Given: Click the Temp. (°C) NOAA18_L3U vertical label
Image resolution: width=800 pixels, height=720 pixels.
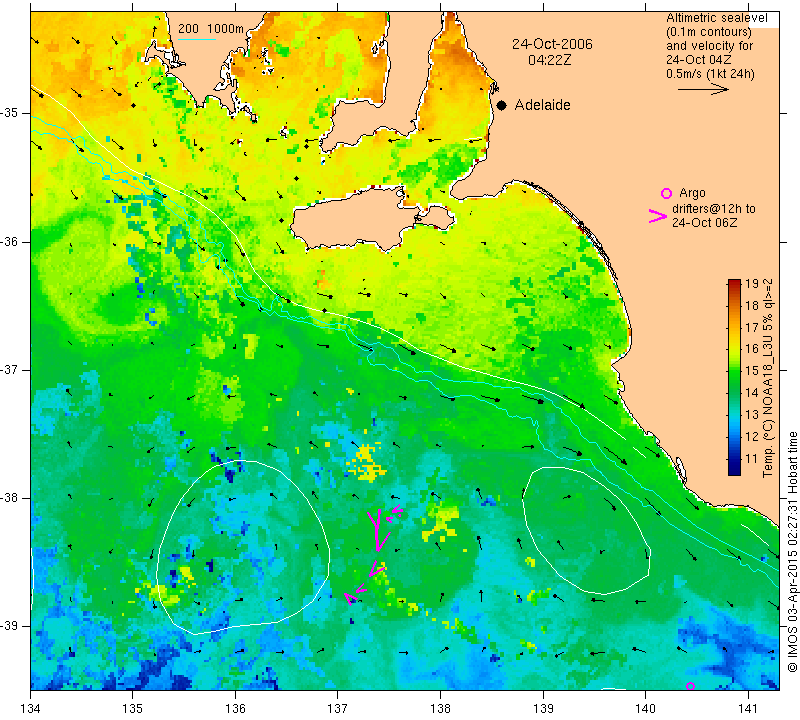Looking at the screenshot, I should 768,378.
